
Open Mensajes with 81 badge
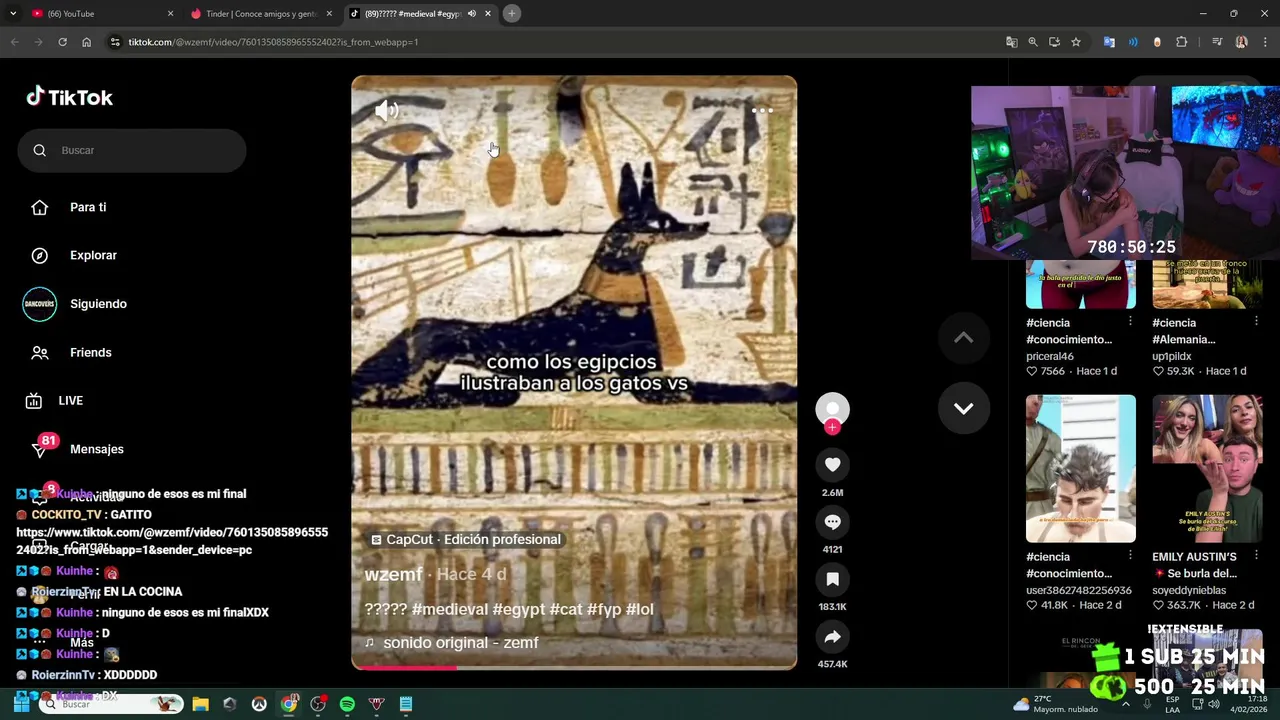click(96, 449)
